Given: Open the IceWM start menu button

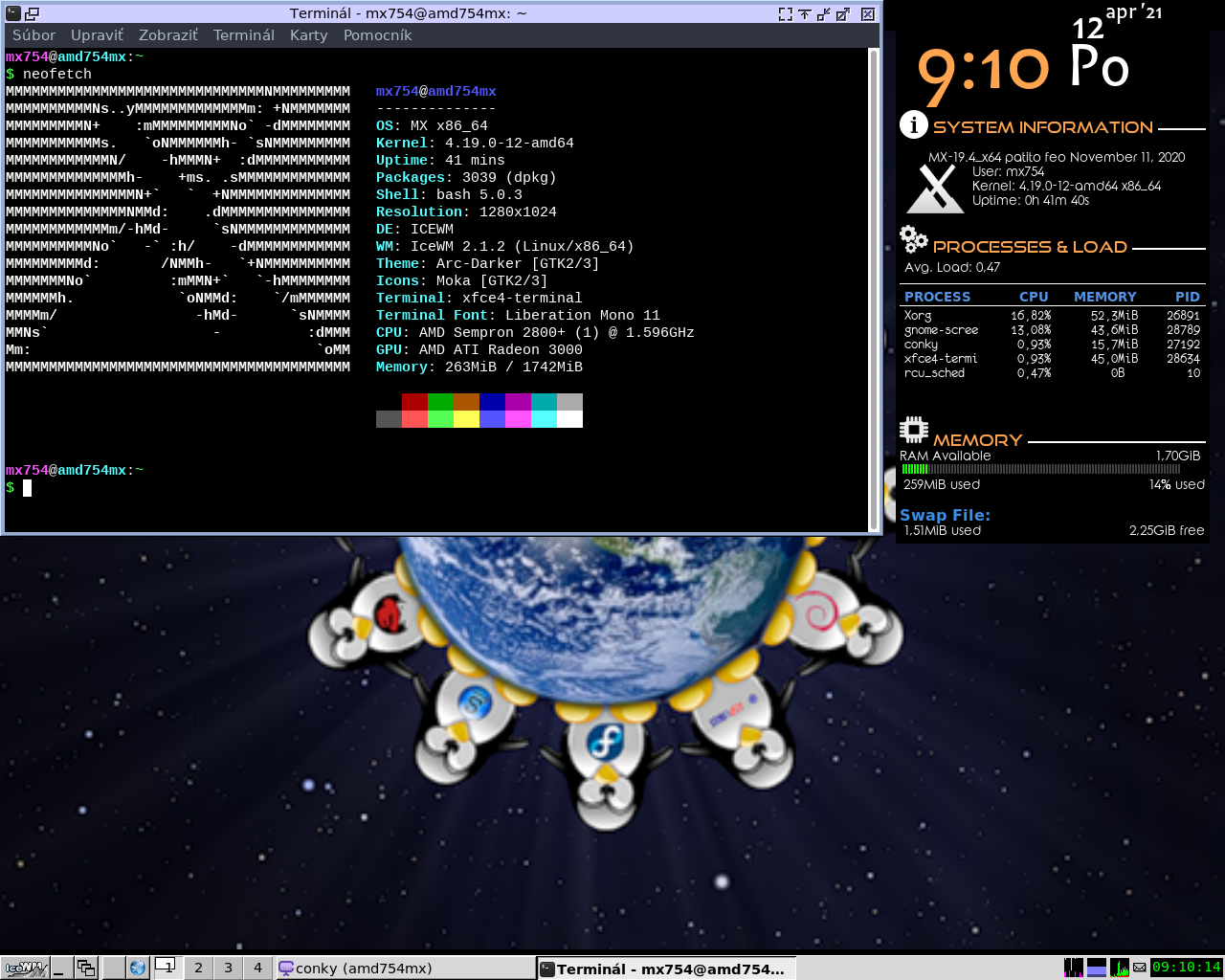Looking at the screenshot, I should click(25, 968).
